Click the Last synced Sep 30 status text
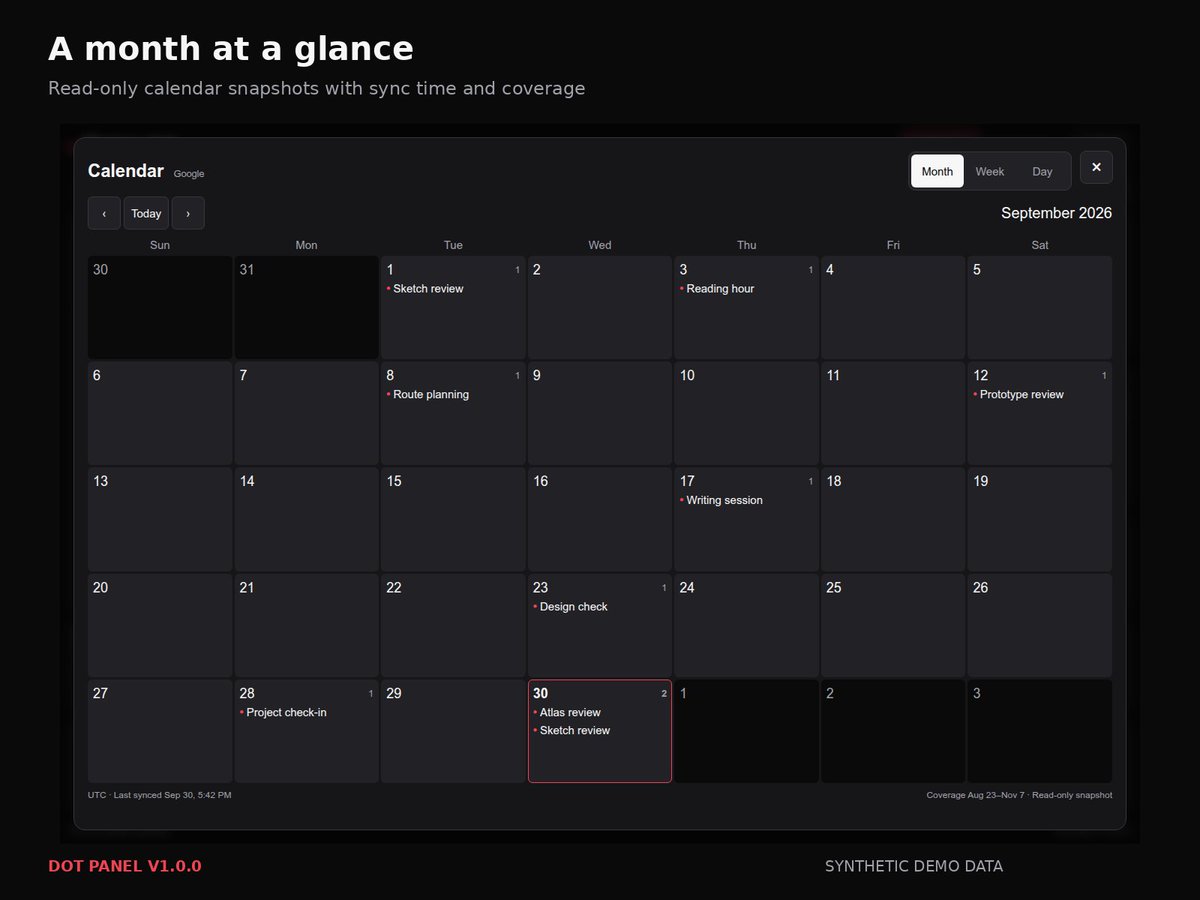Viewport: 1200px width, 900px height. click(x=173, y=795)
